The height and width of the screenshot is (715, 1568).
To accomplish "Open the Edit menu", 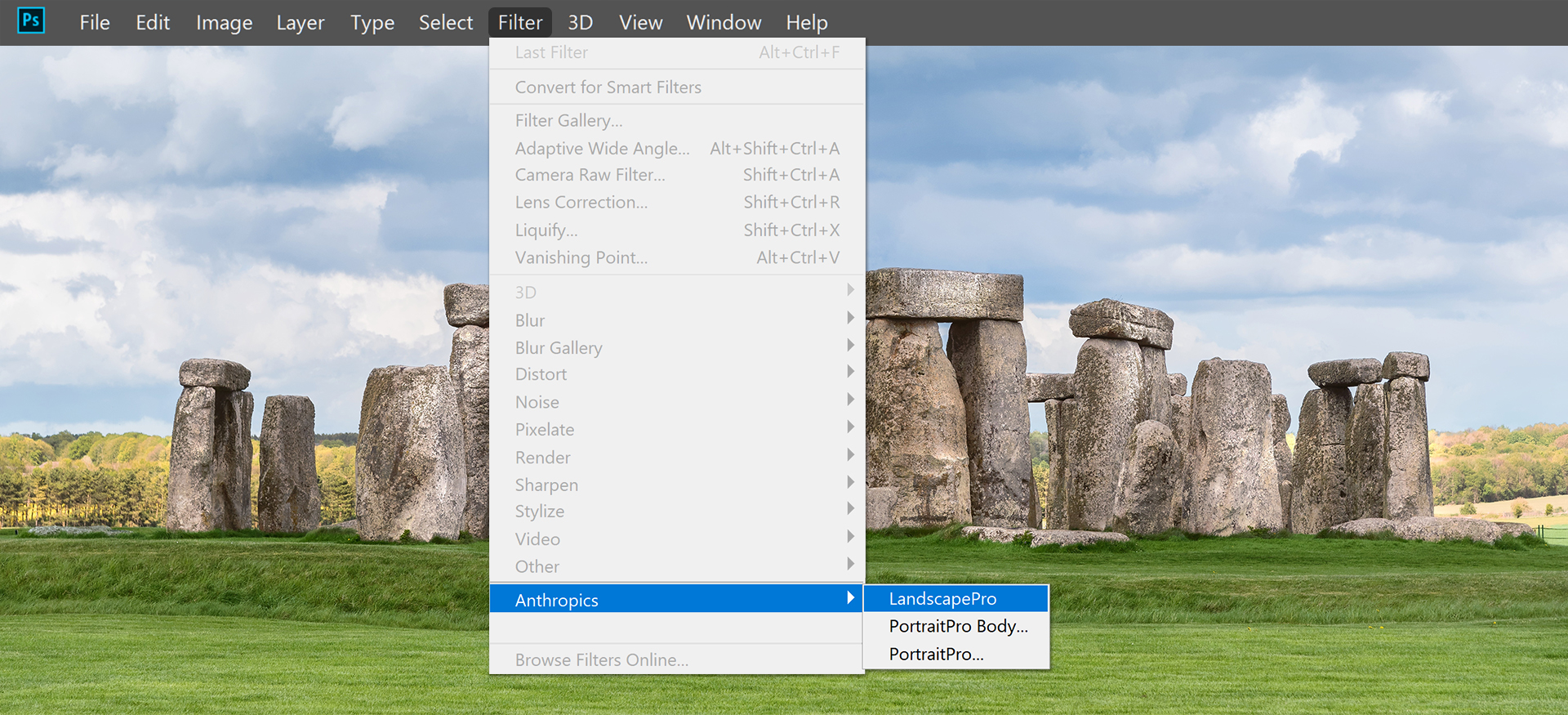I will tap(153, 23).
